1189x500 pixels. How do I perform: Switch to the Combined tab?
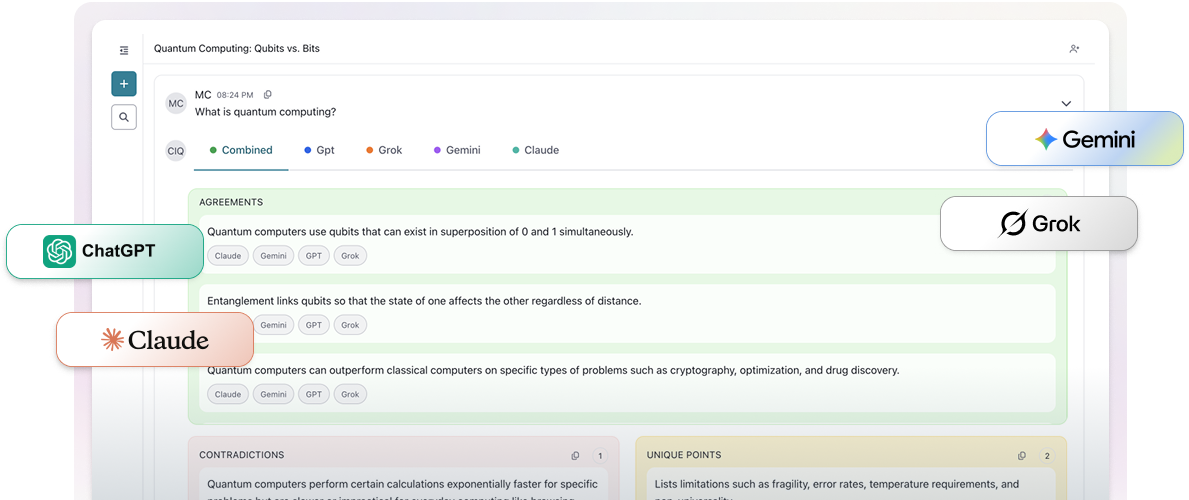(241, 151)
